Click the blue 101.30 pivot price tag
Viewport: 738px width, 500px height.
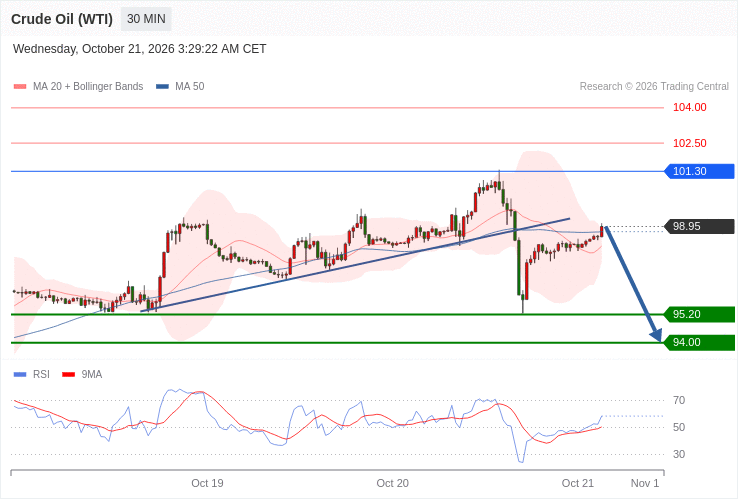pos(699,171)
